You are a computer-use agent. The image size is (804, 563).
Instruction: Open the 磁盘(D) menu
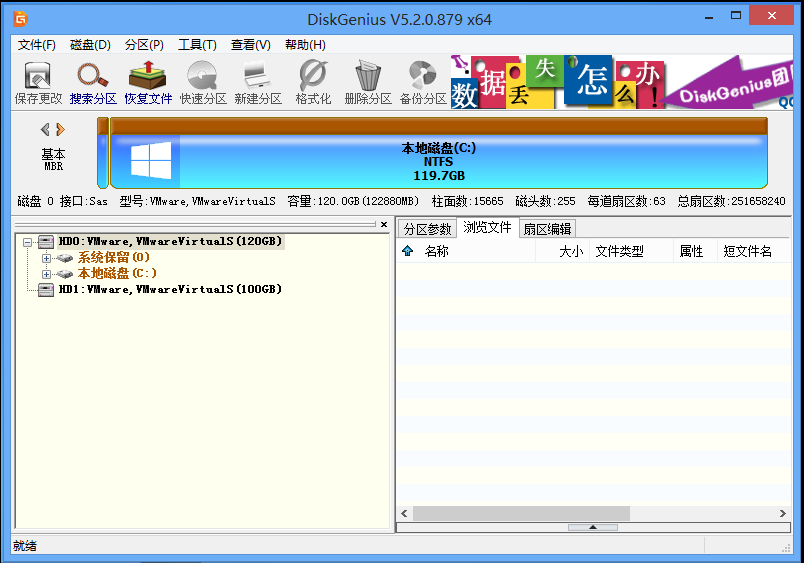90,45
